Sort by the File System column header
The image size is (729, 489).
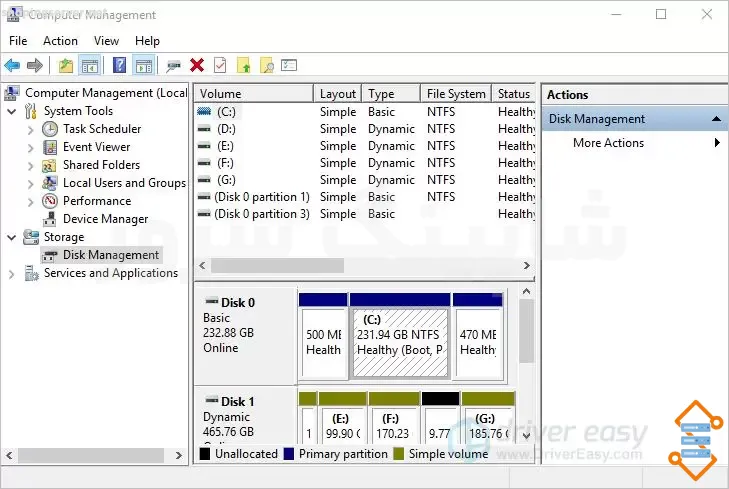456,93
